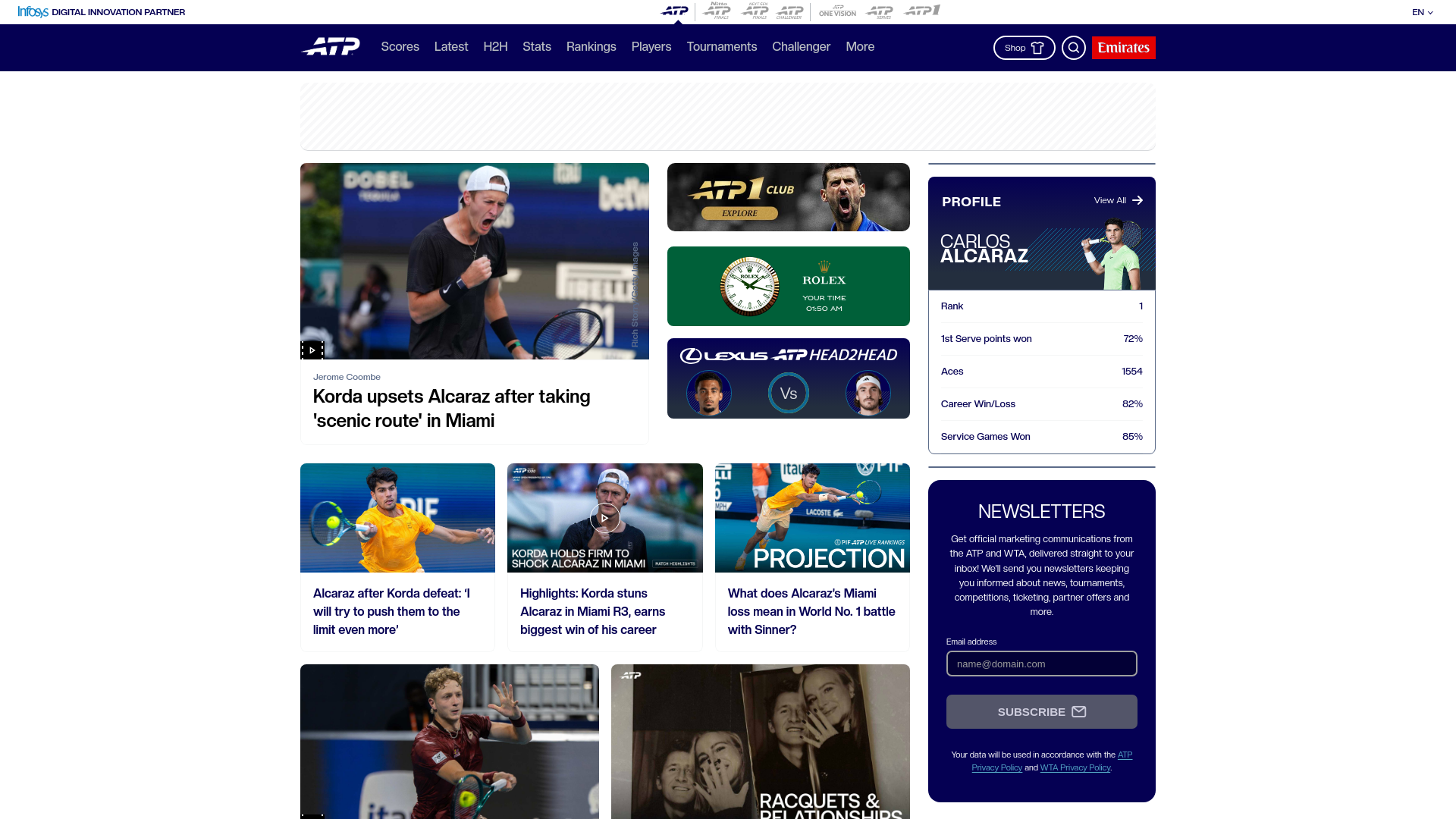
Task: Click the Rank value row
Action: (x=1041, y=306)
